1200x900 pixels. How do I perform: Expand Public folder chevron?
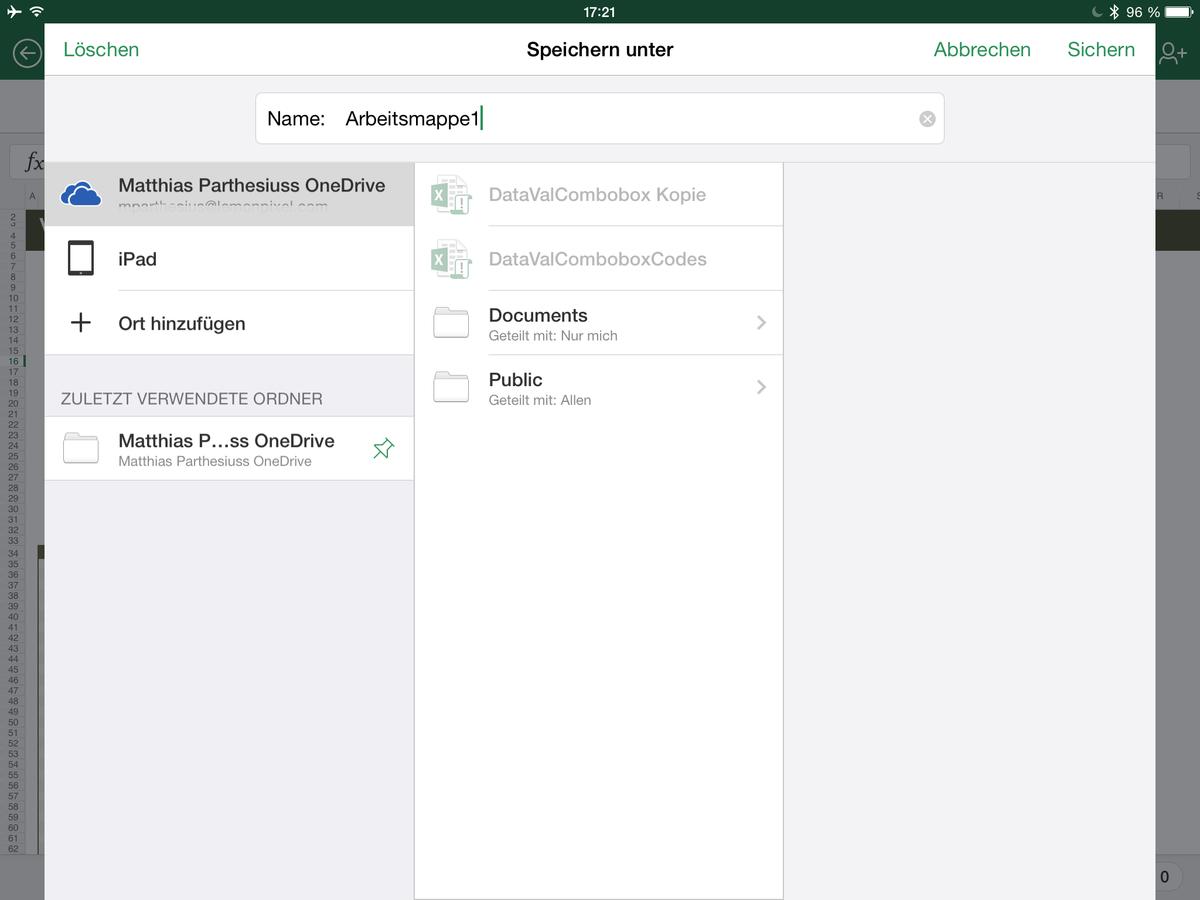tap(762, 387)
